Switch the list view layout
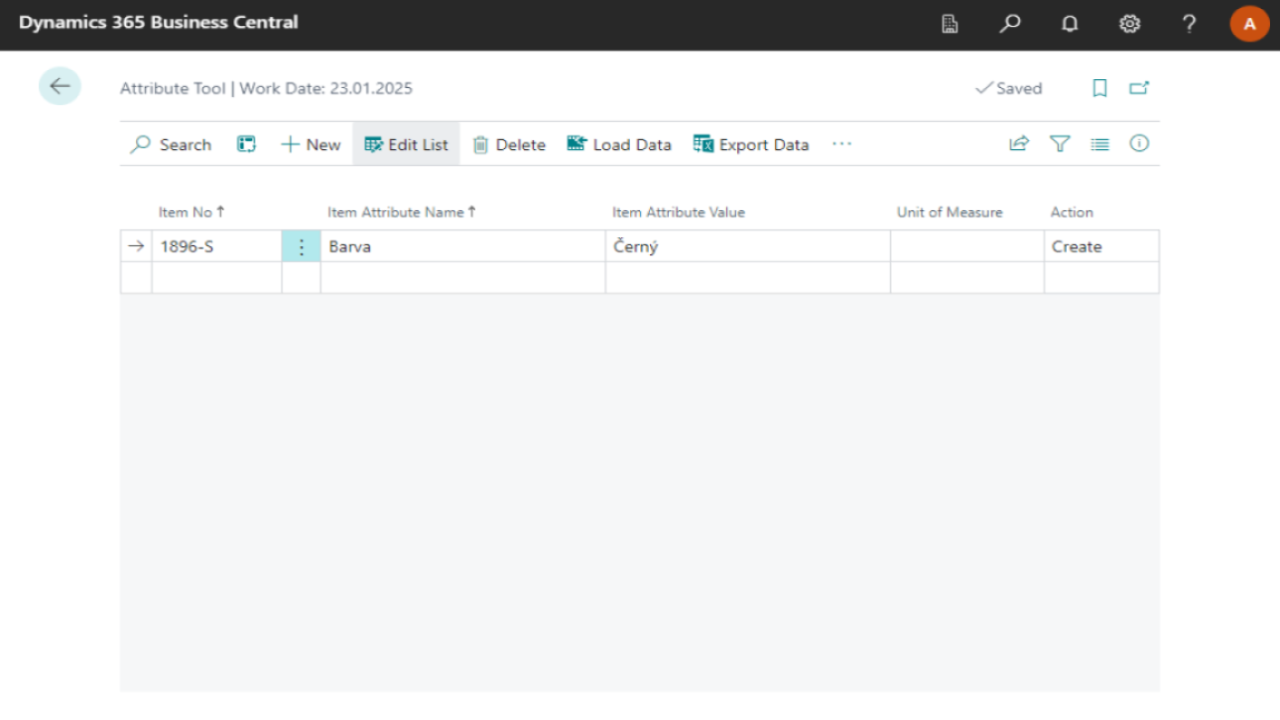 click(x=1100, y=144)
